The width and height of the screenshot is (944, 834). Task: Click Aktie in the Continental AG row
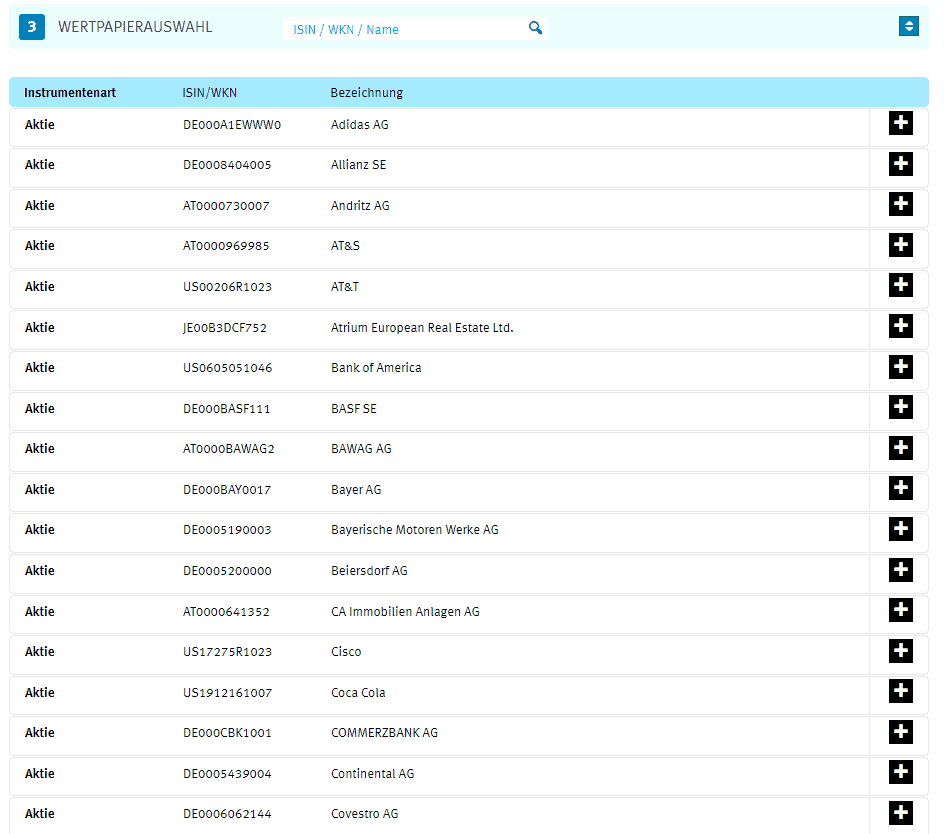tap(40, 773)
